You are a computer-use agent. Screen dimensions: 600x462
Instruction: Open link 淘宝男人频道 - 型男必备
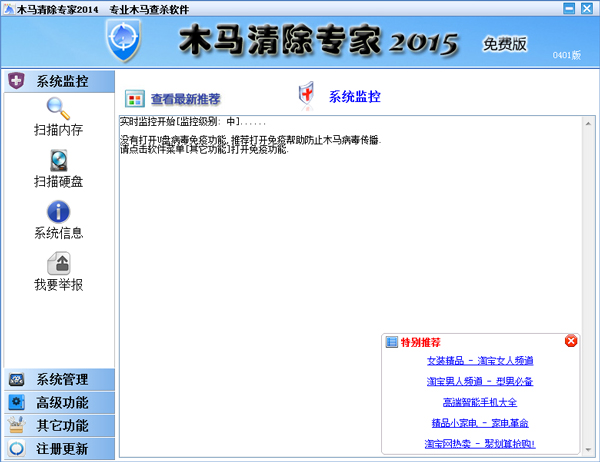[480, 382]
